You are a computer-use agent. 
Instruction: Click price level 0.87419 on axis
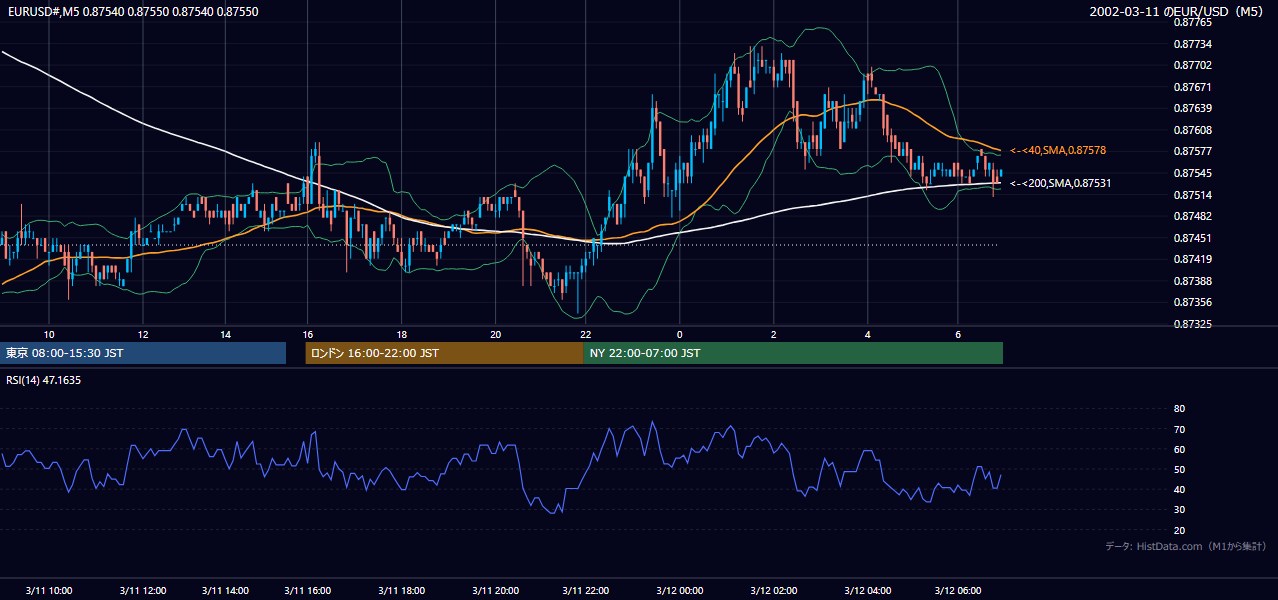click(x=1192, y=259)
